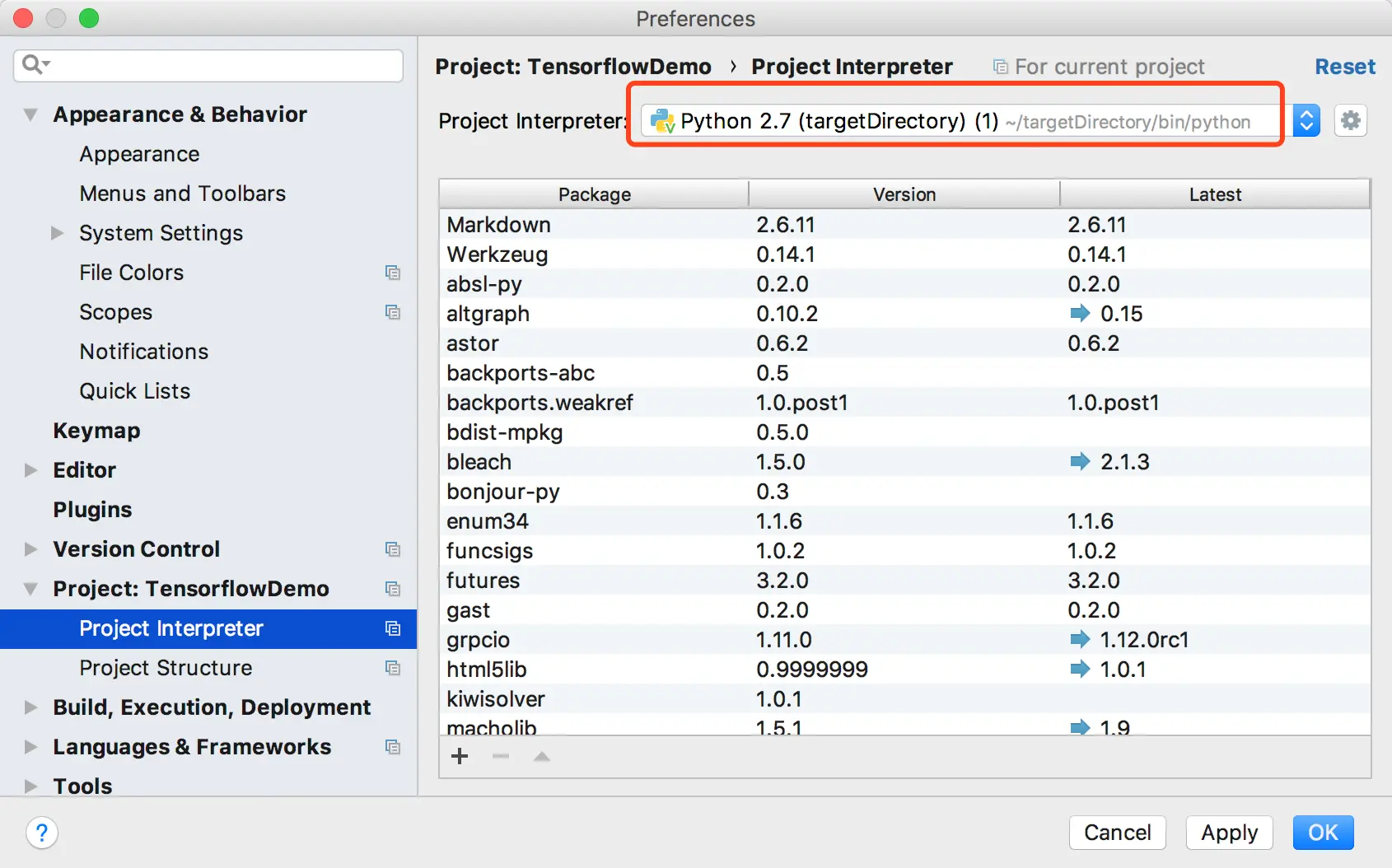Click the project-level icon beside Version Control
The image size is (1392, 868).
pyautogui.click(x=393, y=549)
